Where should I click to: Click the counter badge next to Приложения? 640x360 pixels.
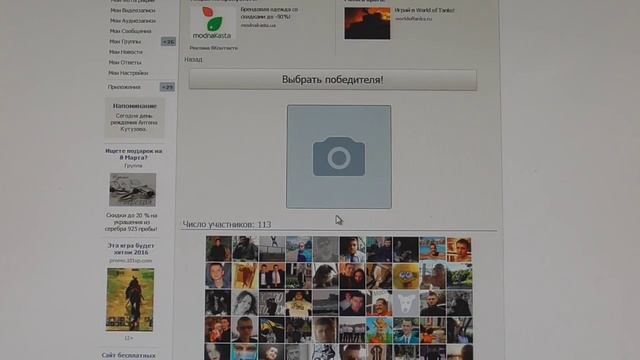coord(167,87)
